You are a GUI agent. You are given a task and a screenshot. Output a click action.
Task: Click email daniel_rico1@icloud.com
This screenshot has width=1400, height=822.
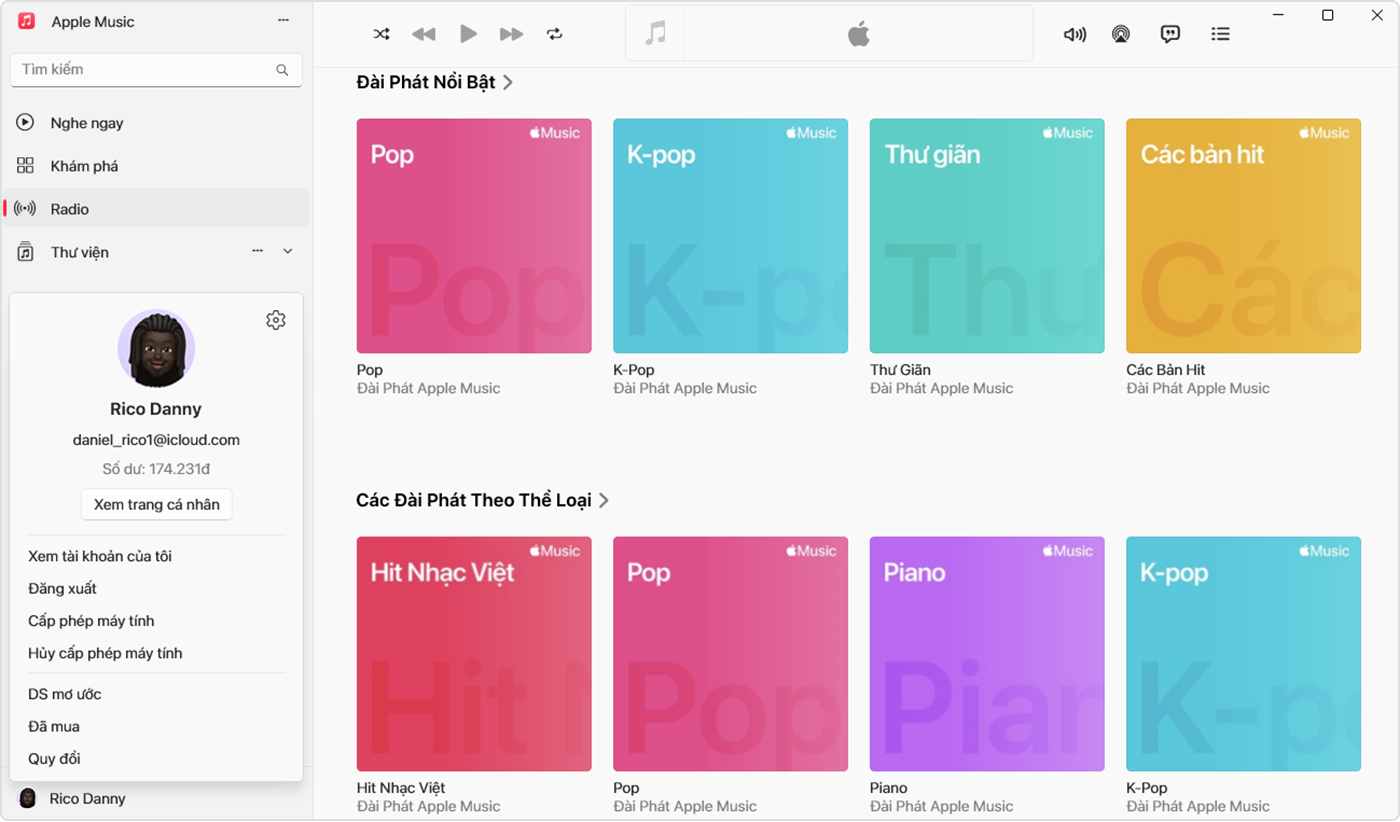(156, 440)
